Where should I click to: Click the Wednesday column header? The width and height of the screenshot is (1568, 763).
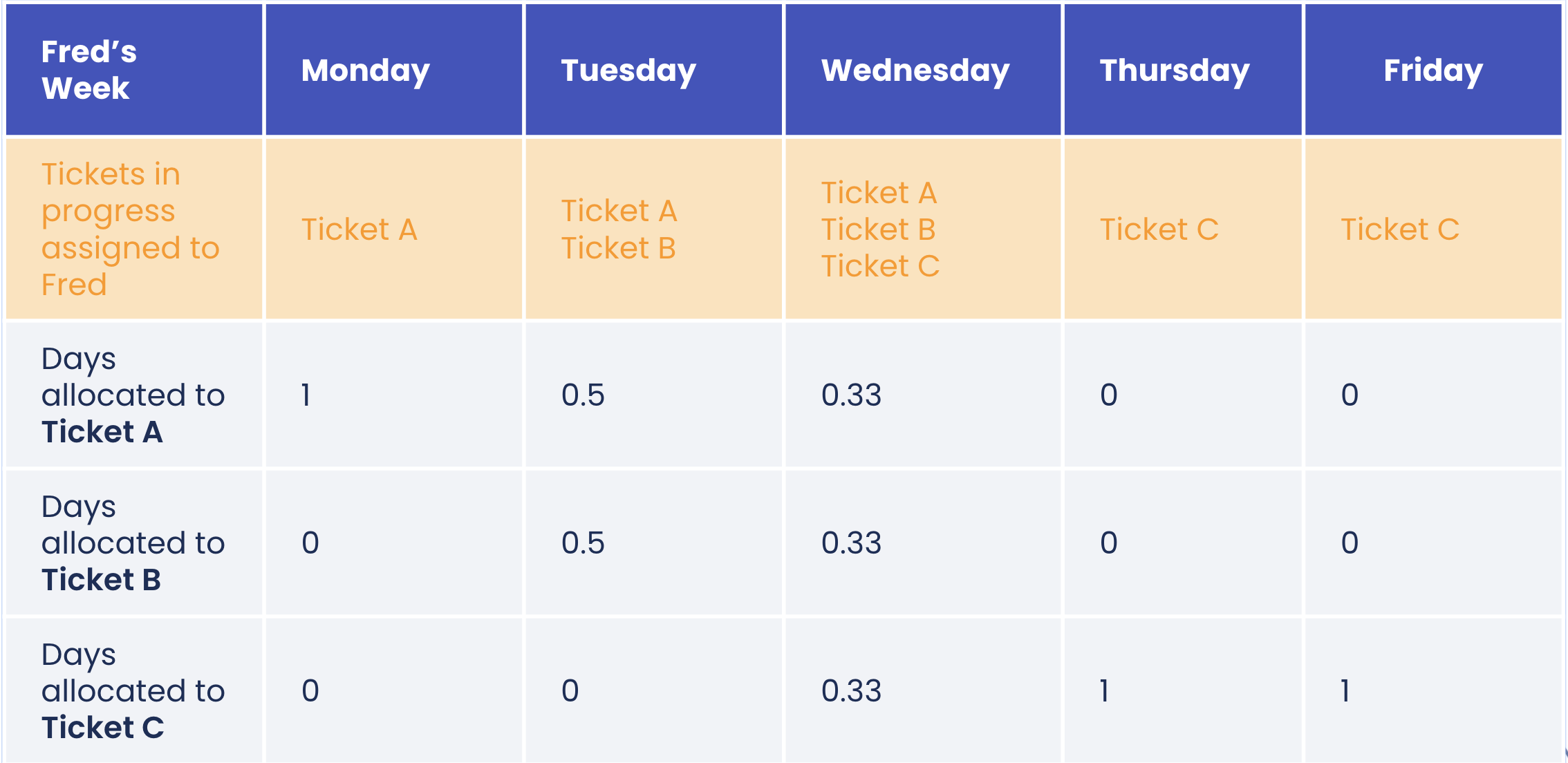[923, 70]
